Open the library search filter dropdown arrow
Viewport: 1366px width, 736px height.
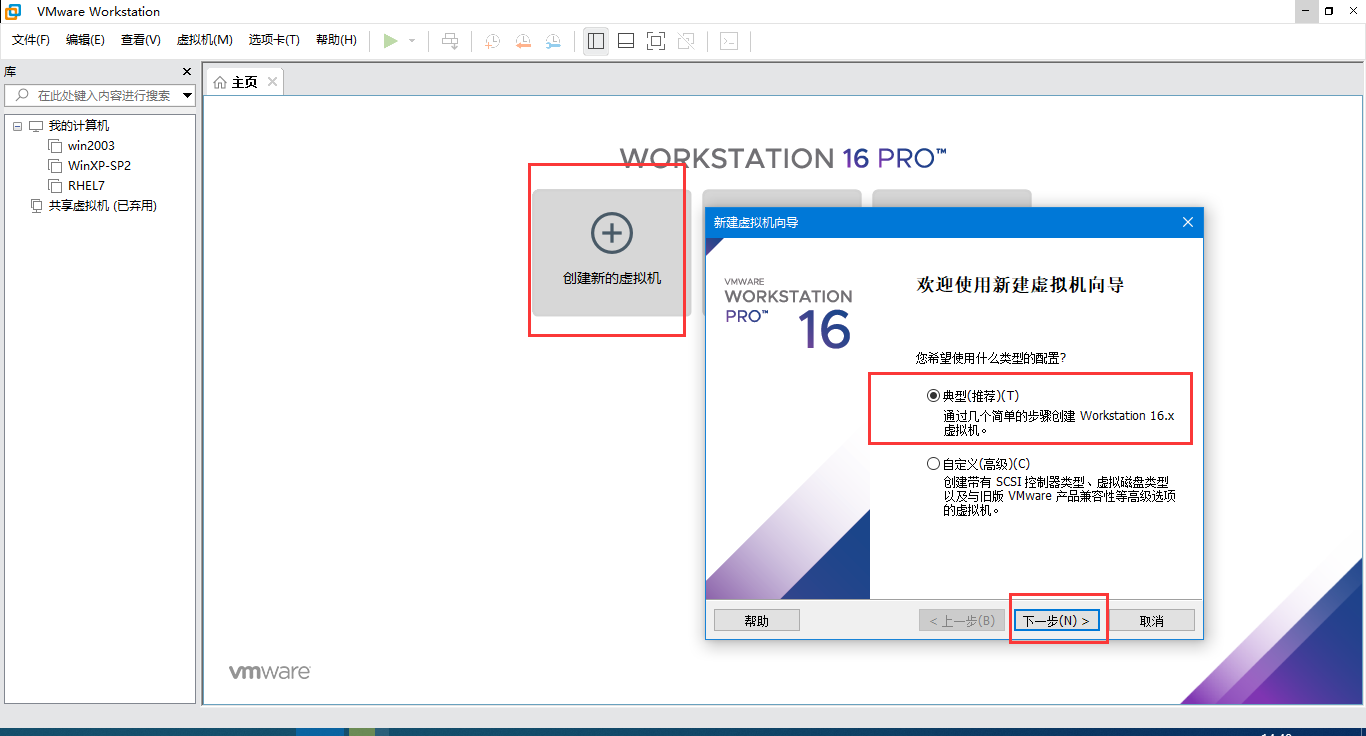click(x=187, y=96)
